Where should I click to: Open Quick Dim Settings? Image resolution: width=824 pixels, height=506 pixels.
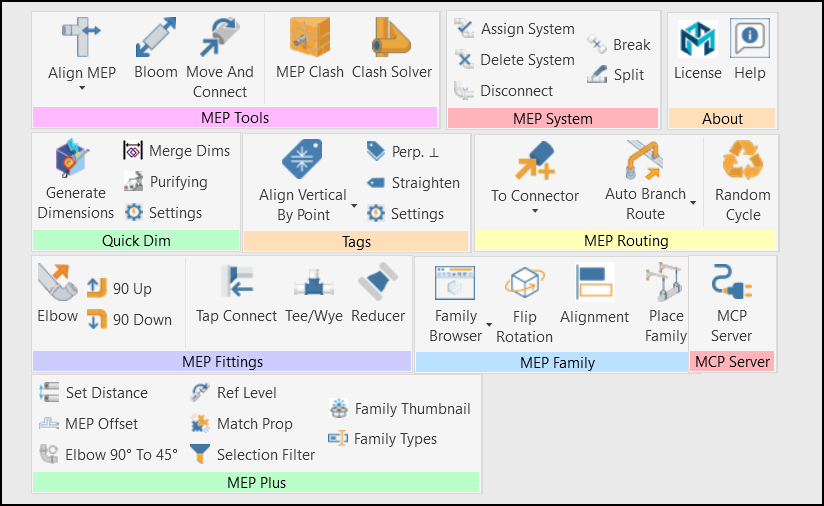(163, 213)
